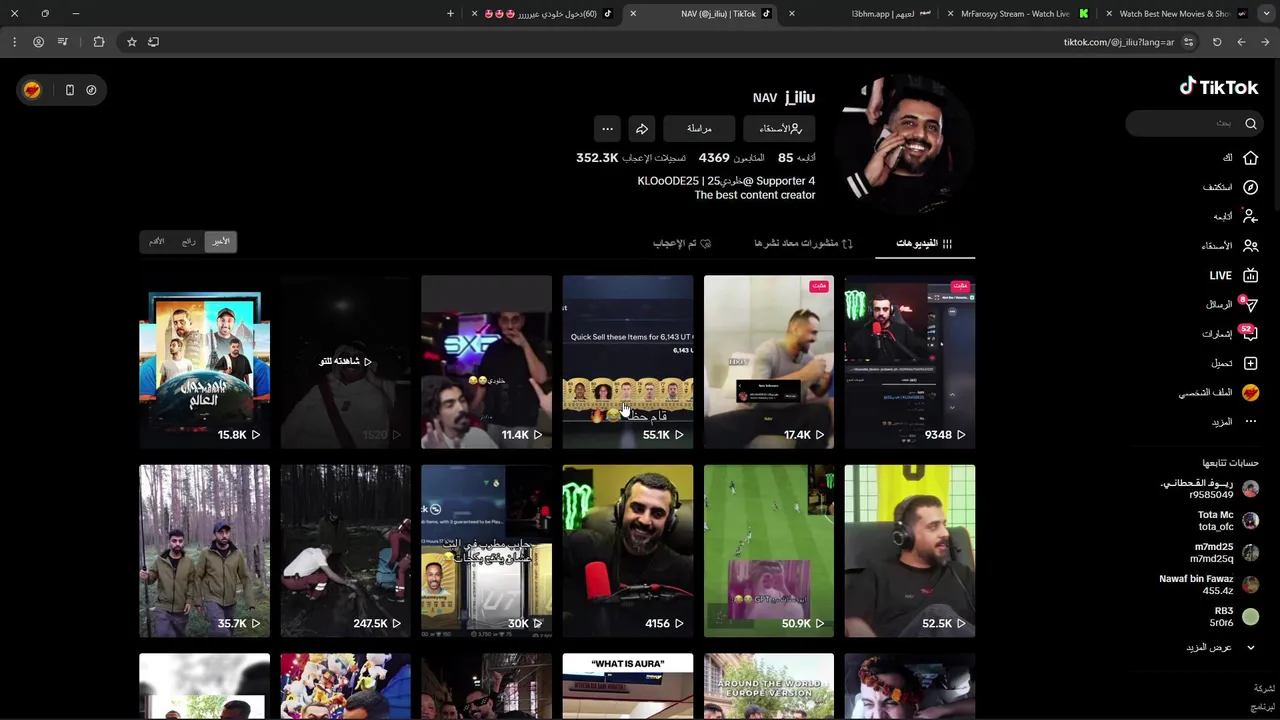Open the Friends (الأصدقاء) sidebar icon
This screenshot has width=1280, height=720.
point(1250,245)
